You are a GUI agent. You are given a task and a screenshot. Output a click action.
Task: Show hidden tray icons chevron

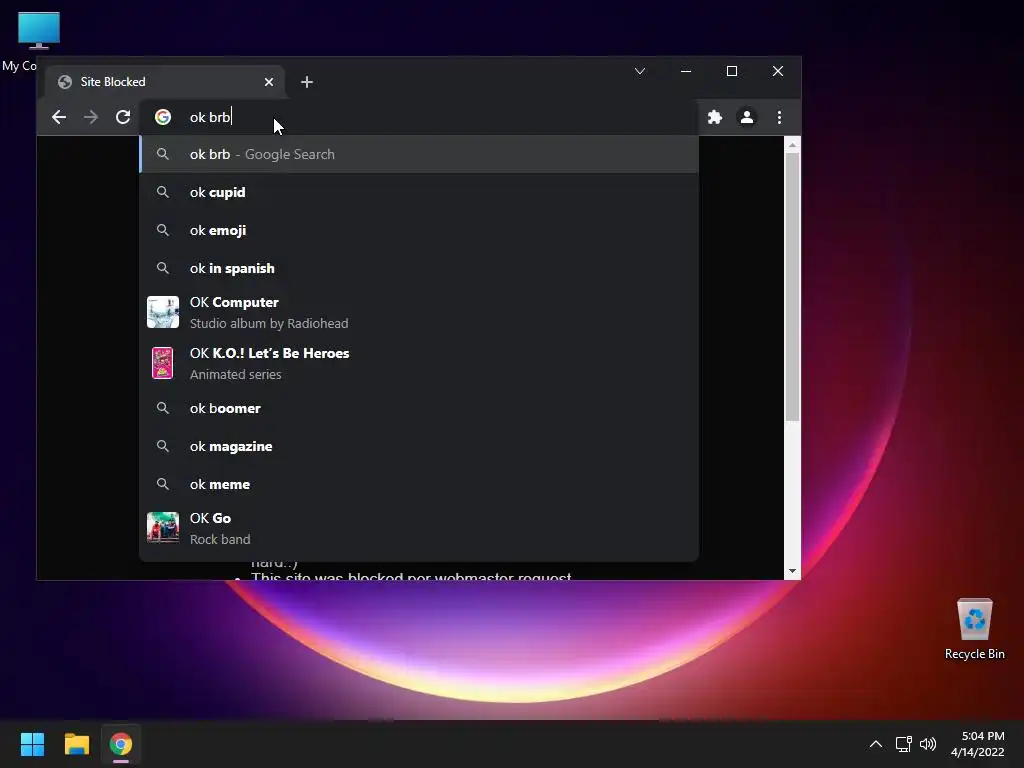click(x=876, y=744)
